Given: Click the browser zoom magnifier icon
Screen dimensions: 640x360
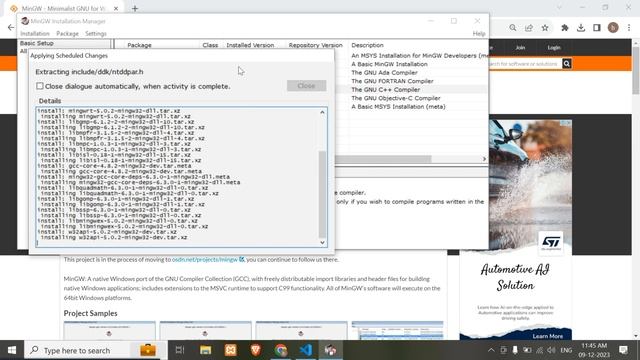Looking at the screenshot, I should 513,27.
